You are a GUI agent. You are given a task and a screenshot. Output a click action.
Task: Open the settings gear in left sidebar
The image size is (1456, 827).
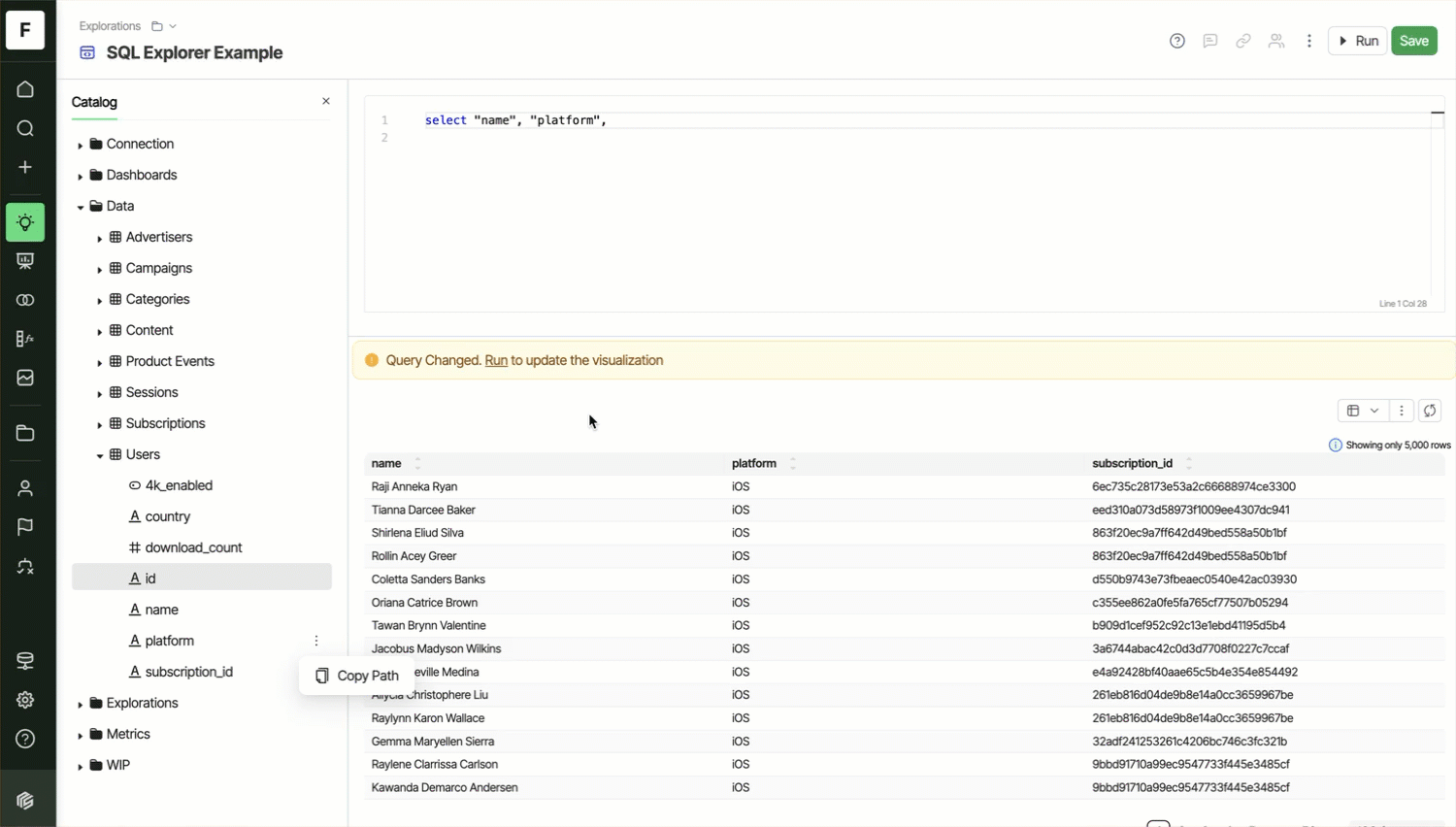25,700
